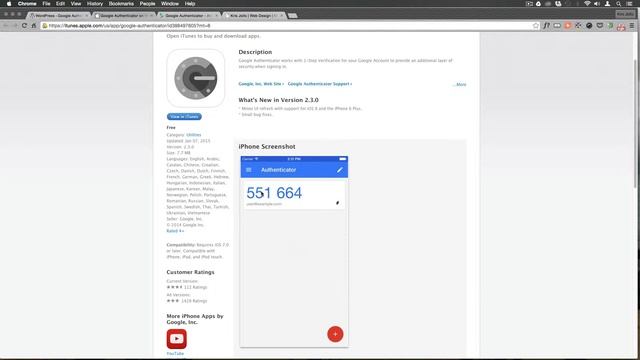Open the YouTube app icon
This screenshot has width=640, height=360.
[176, 339]
